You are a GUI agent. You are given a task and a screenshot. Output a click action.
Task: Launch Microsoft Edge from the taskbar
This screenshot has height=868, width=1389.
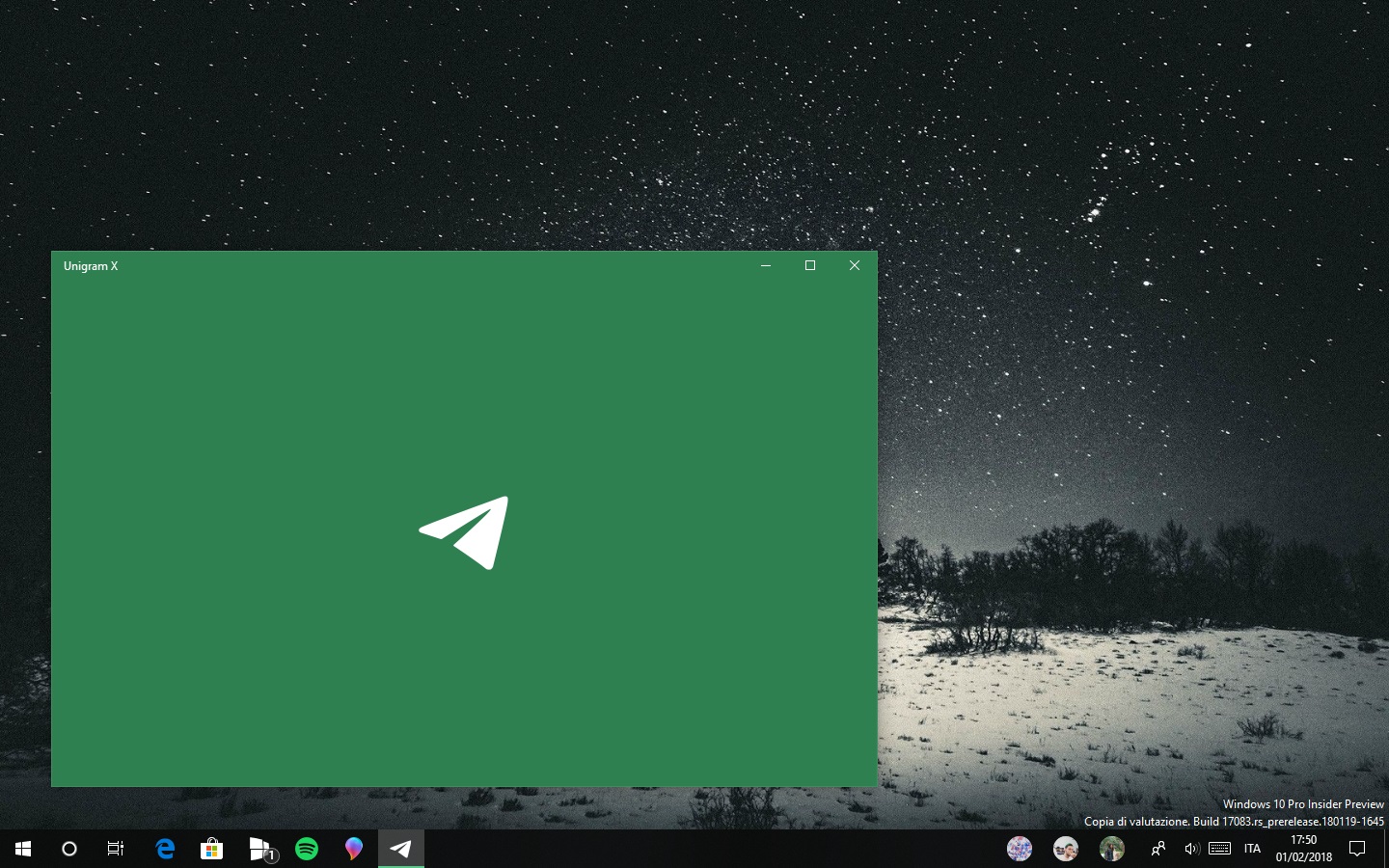(165, 849)
